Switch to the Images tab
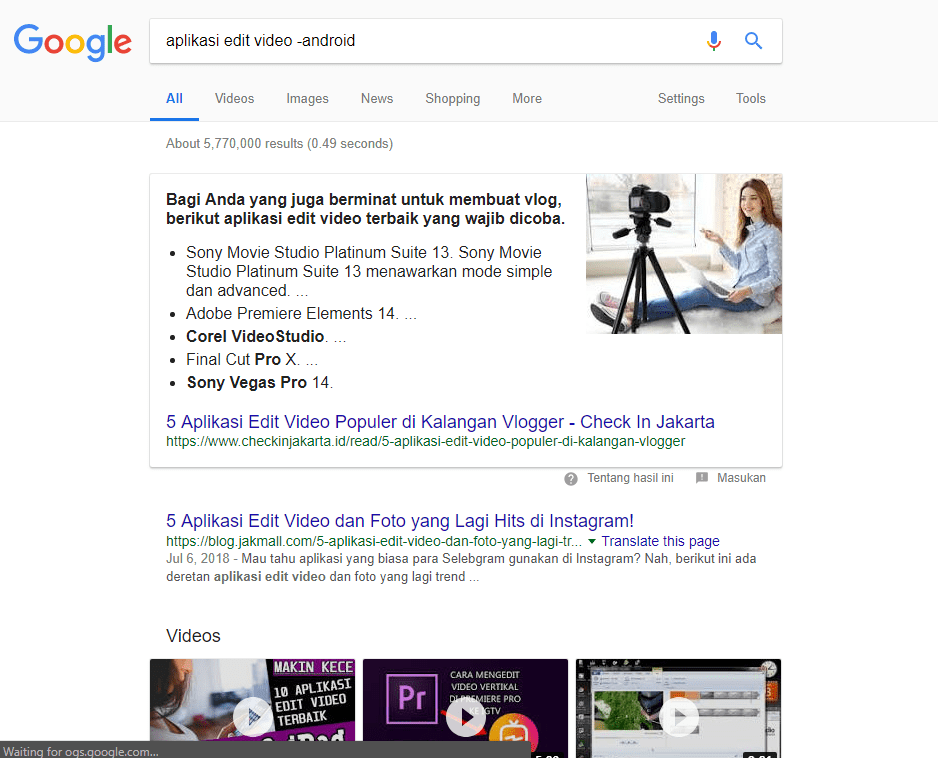This screenshot has width=938, height=758. click(307, 99)
